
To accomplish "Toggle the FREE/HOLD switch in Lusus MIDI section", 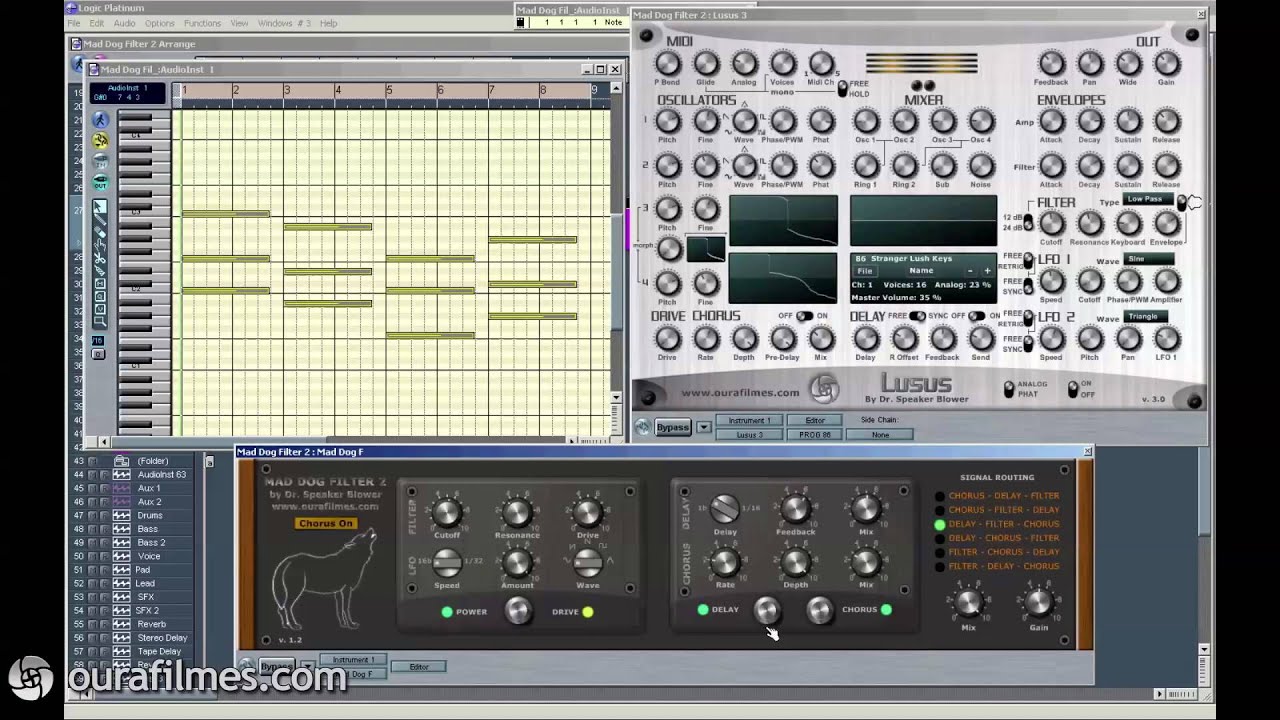I will (x=842, y=88).
